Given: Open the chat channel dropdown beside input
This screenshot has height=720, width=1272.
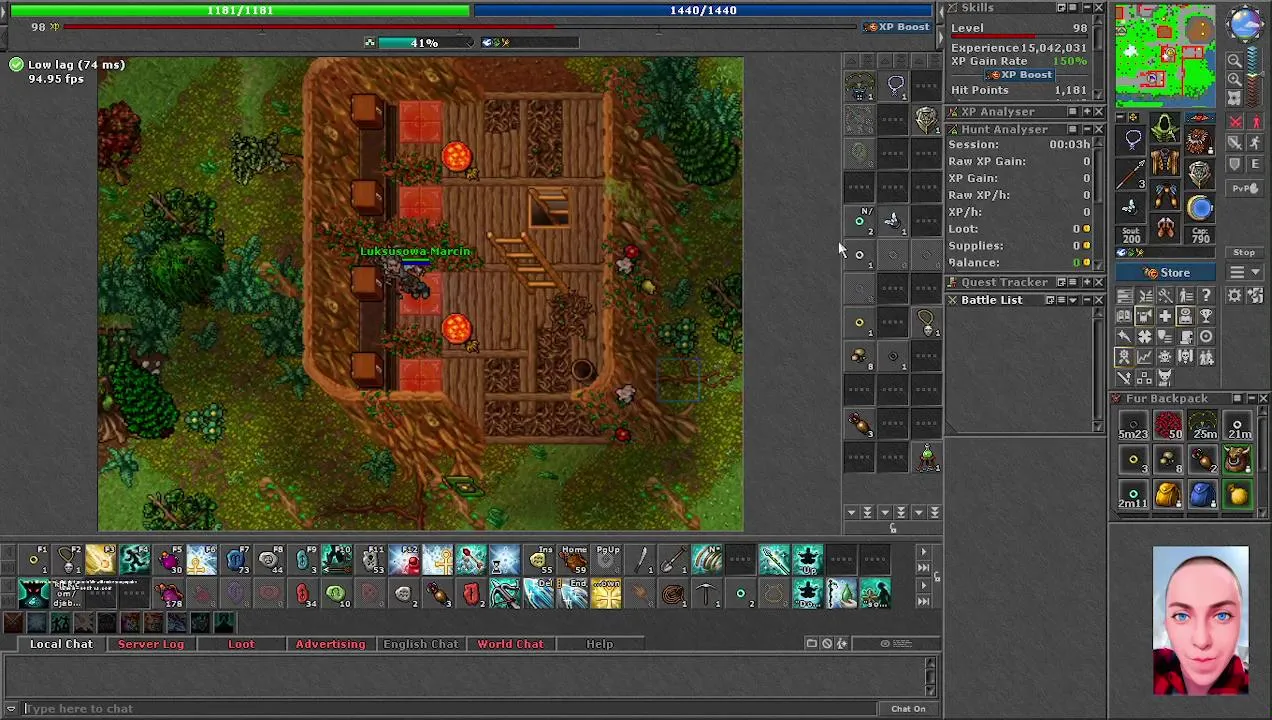Looking at the screenshot, I should (10, 709).
